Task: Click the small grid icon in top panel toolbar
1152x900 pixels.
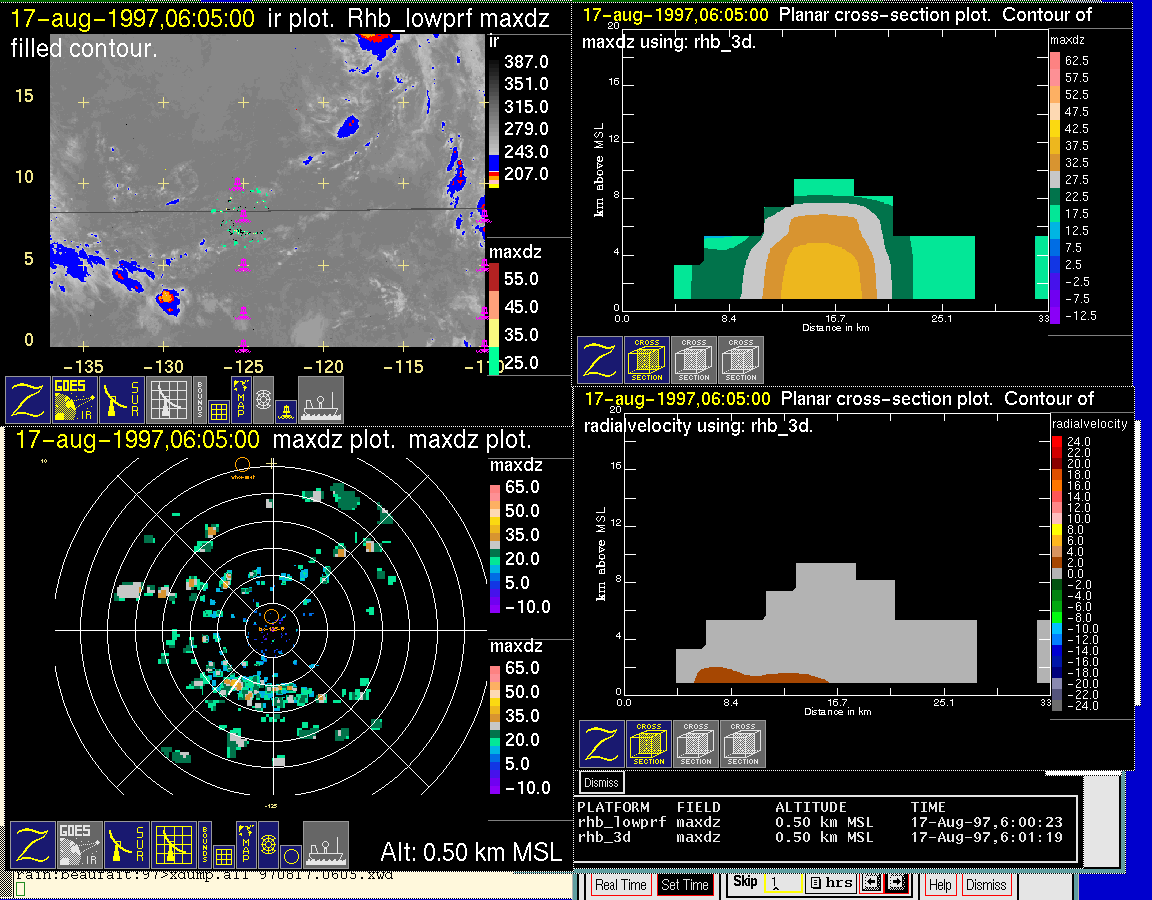Action: pos(218,410)
